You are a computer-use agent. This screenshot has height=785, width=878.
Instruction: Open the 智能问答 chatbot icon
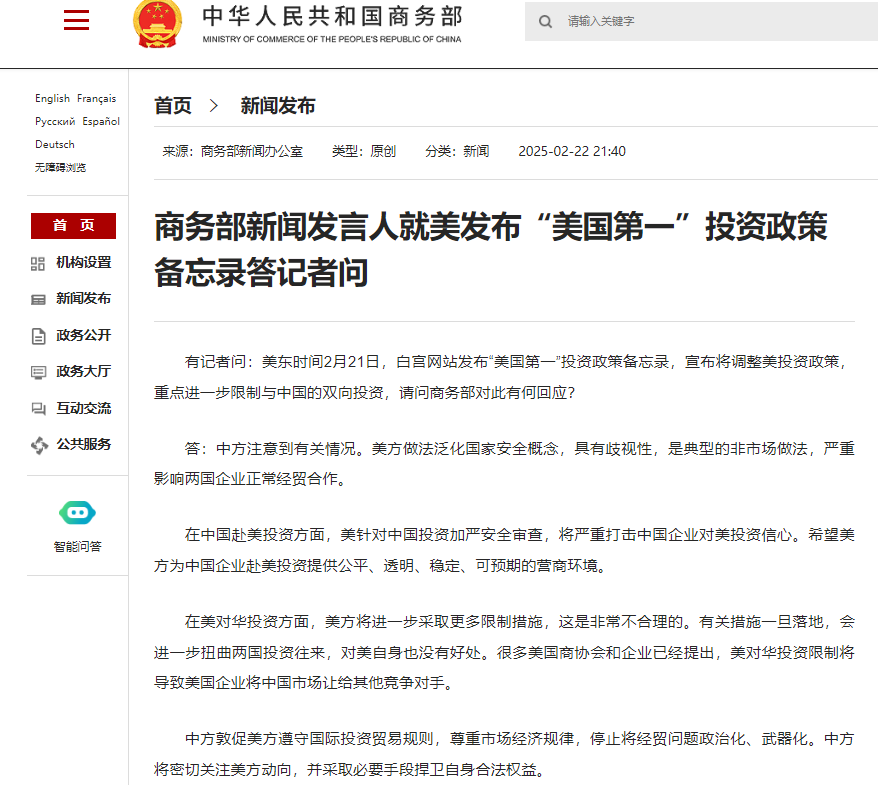point(77,513)
